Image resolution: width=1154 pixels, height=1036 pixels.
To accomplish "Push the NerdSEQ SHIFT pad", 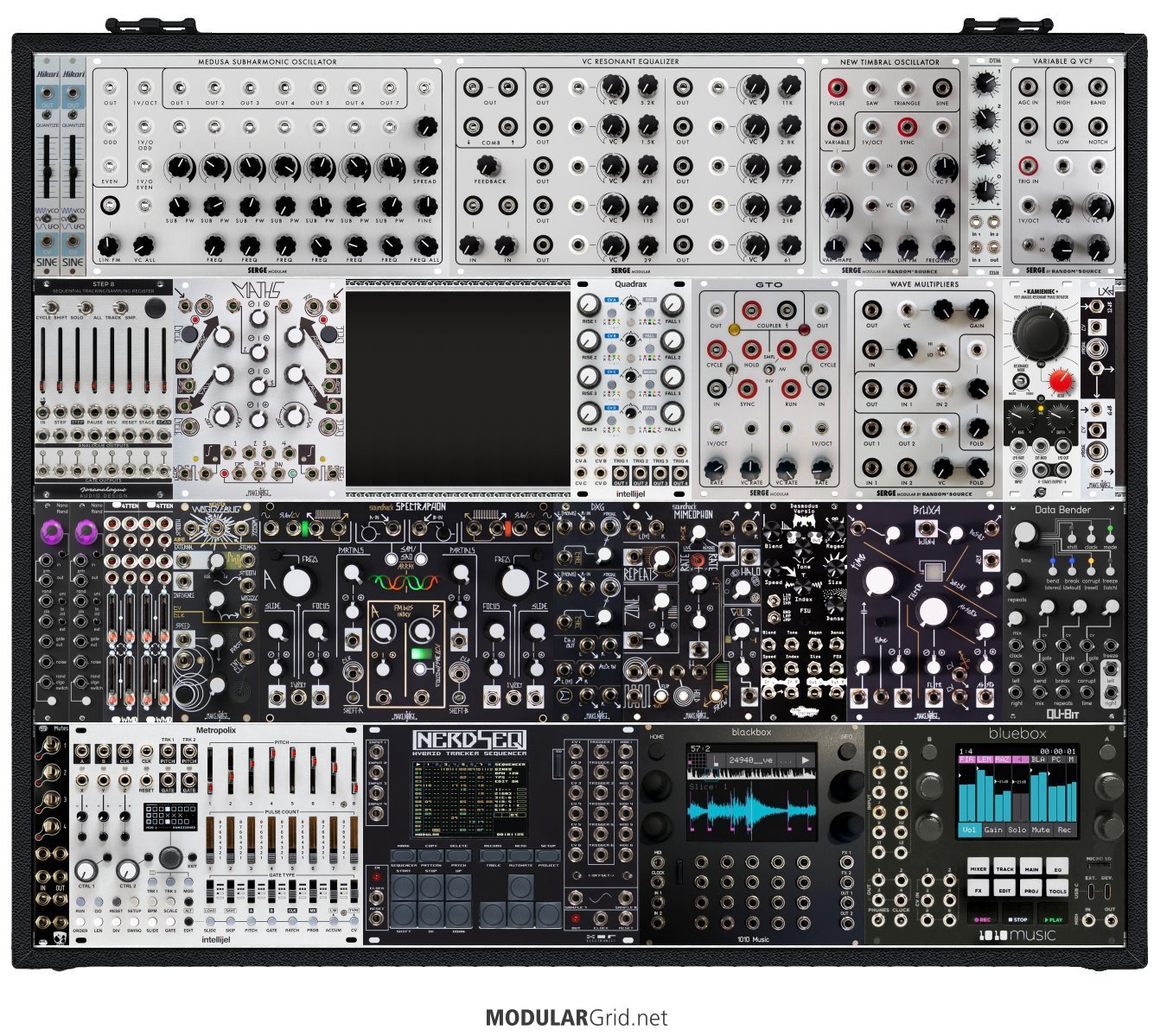I will tap(404, 914).
